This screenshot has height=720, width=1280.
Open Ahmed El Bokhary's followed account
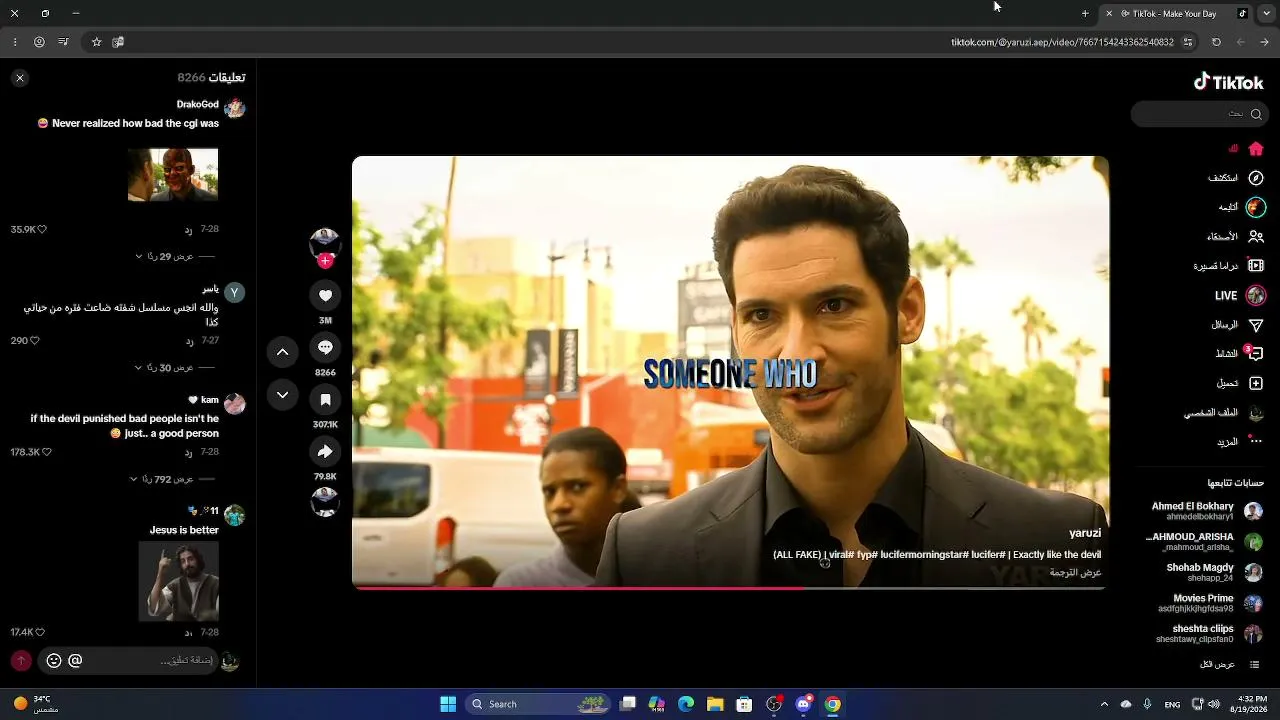[1206, 511]
